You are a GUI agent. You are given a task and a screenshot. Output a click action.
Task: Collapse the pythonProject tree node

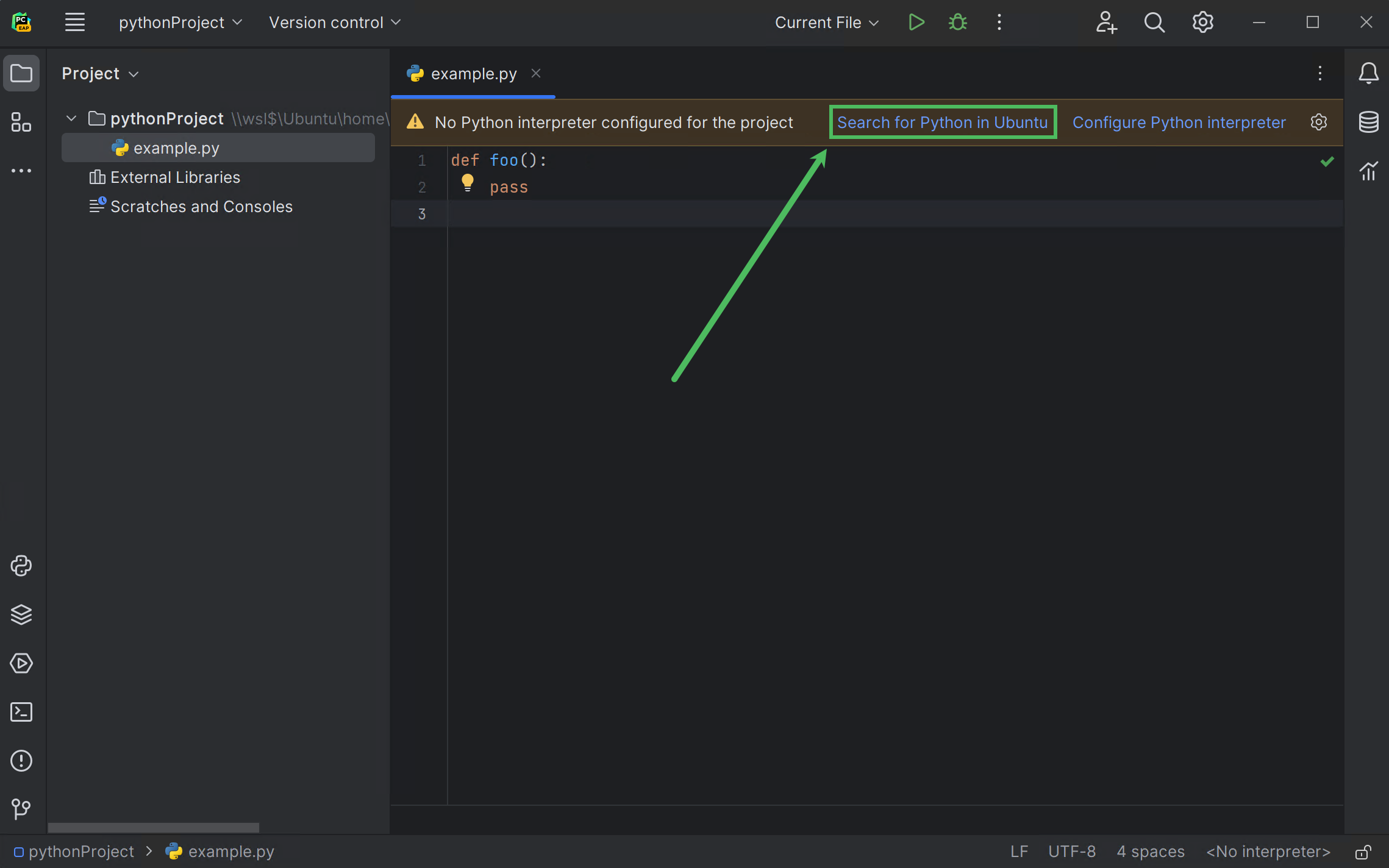(71, 118)
